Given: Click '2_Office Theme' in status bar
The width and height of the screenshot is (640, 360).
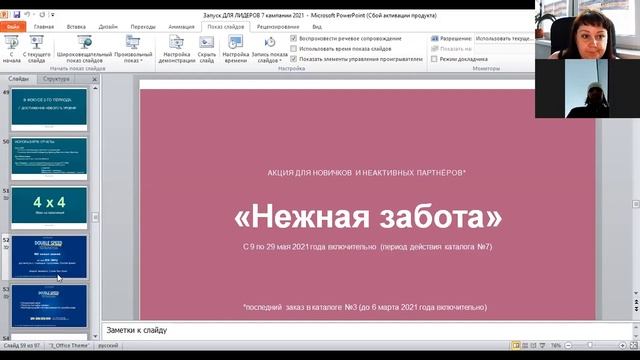Looking at the screenshot, I should (69, 346).
